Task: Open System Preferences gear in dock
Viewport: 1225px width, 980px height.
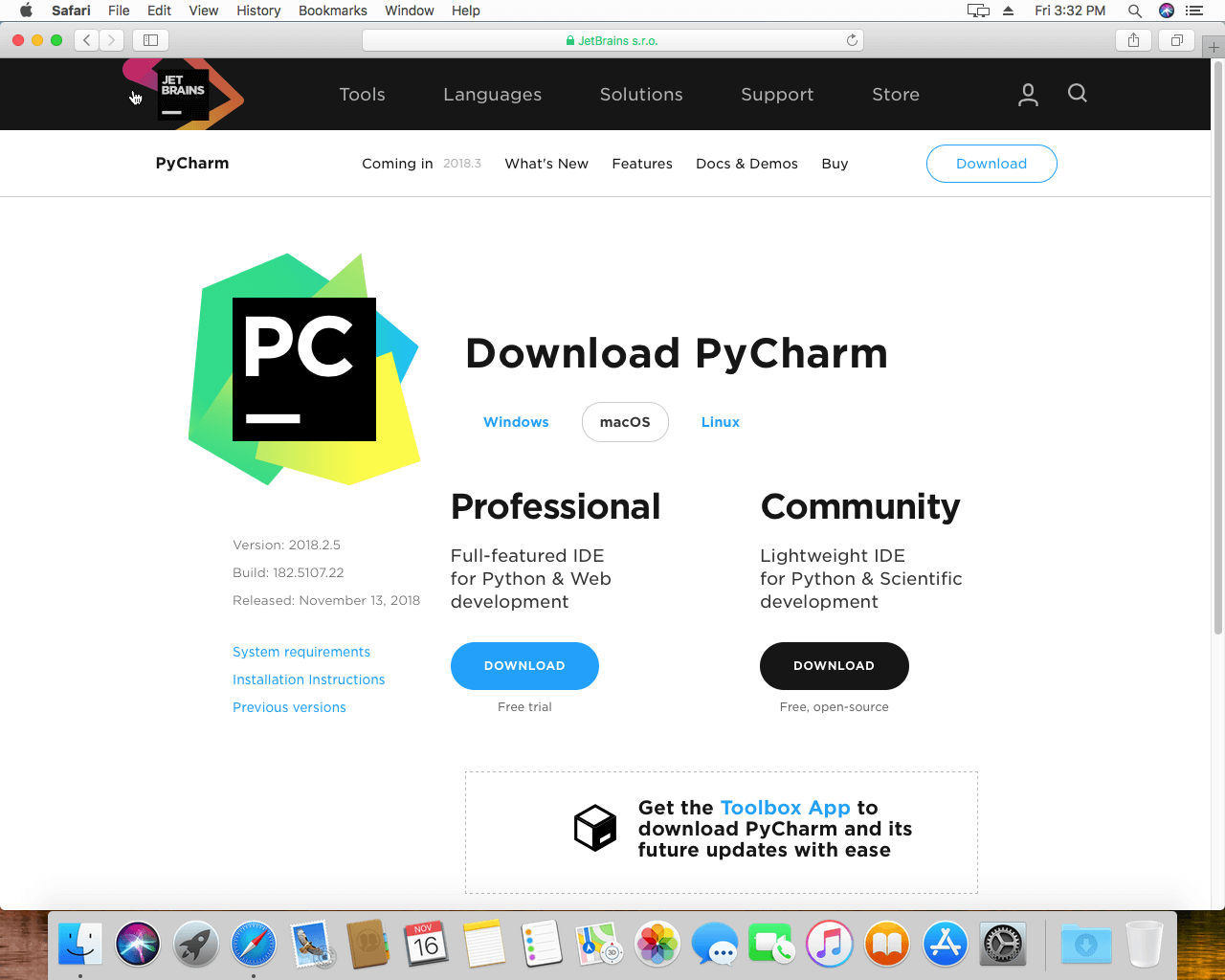Action: (1003, 945)
